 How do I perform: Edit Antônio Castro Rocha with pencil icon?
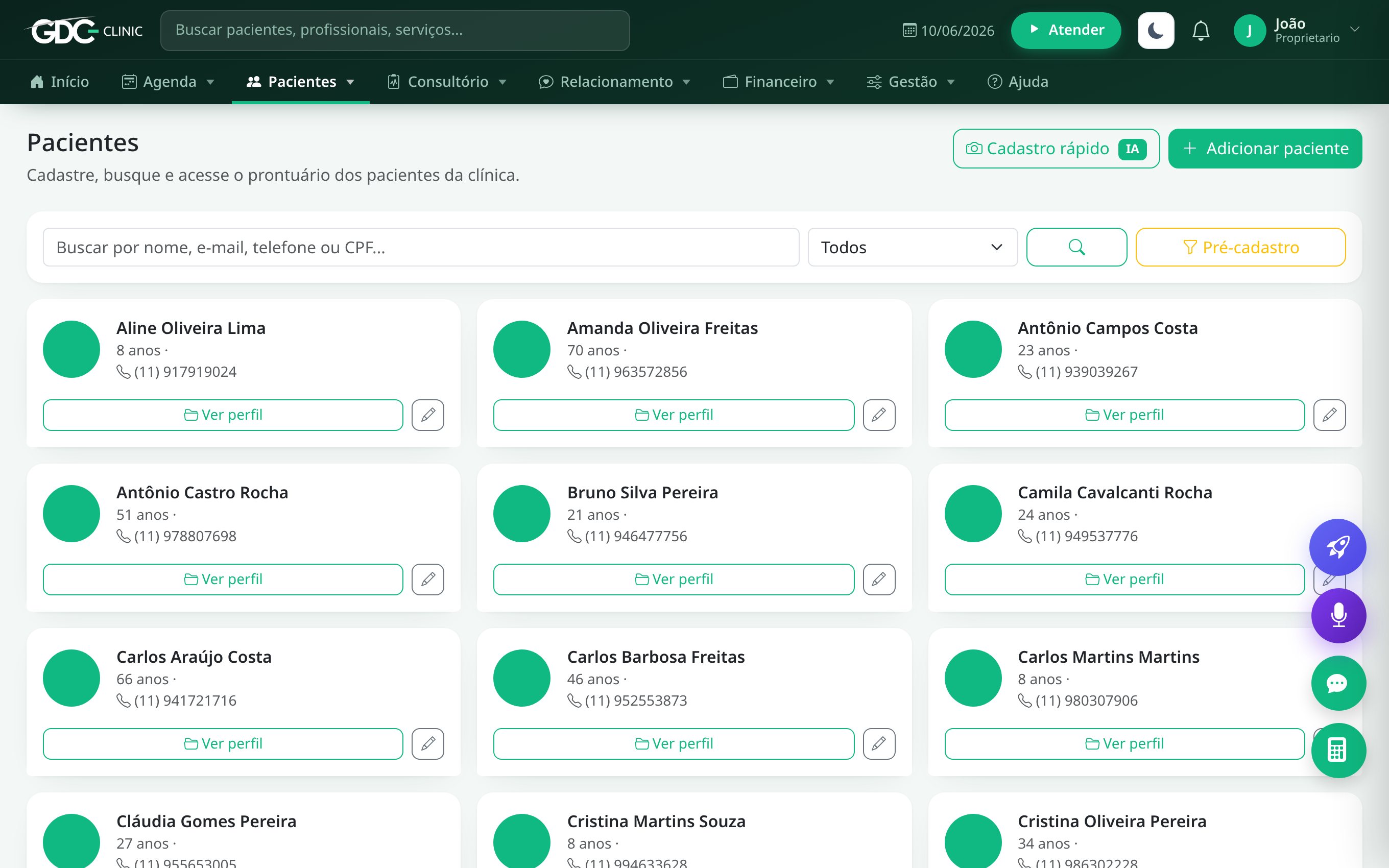[x=427, y=579]
